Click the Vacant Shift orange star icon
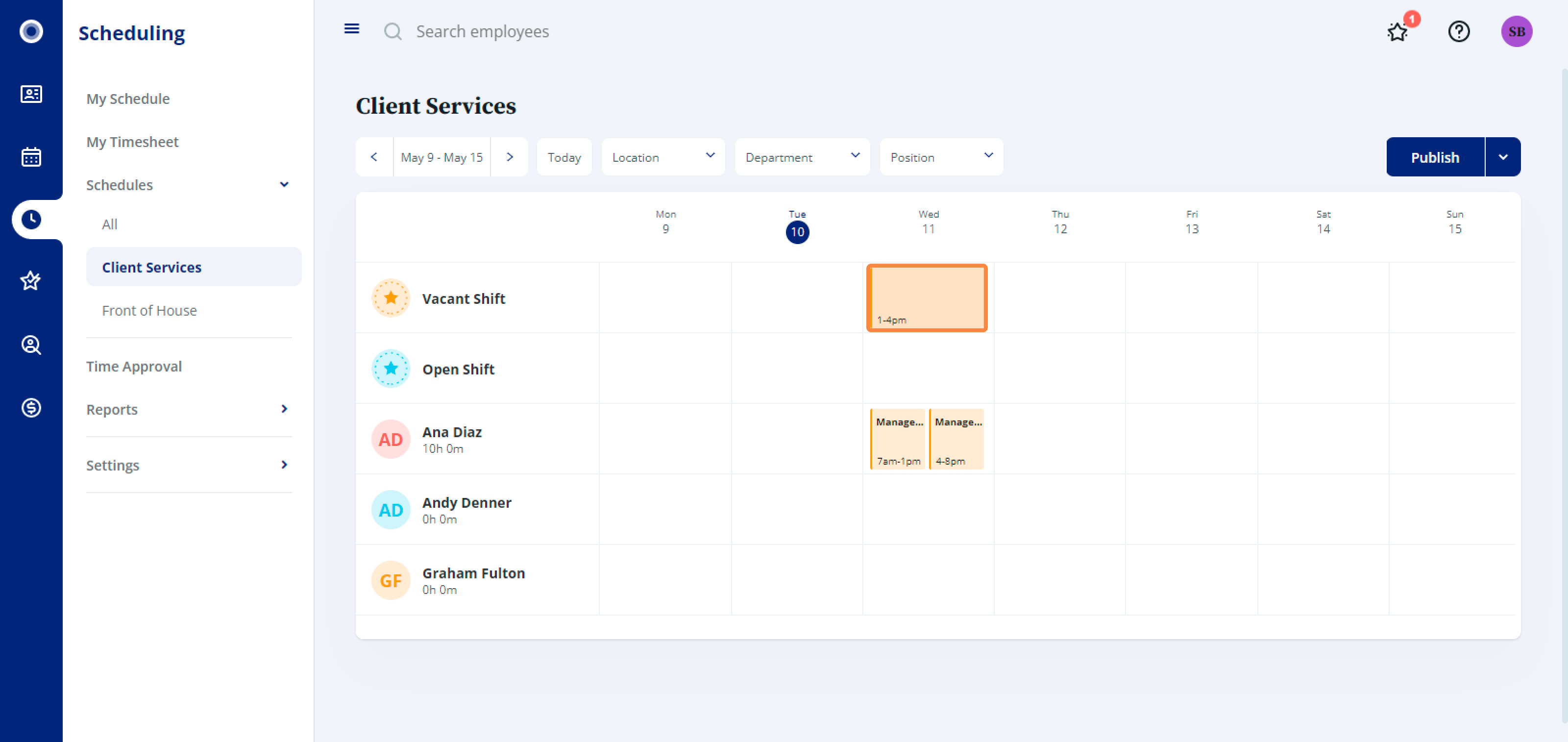 tap(391, 297)
